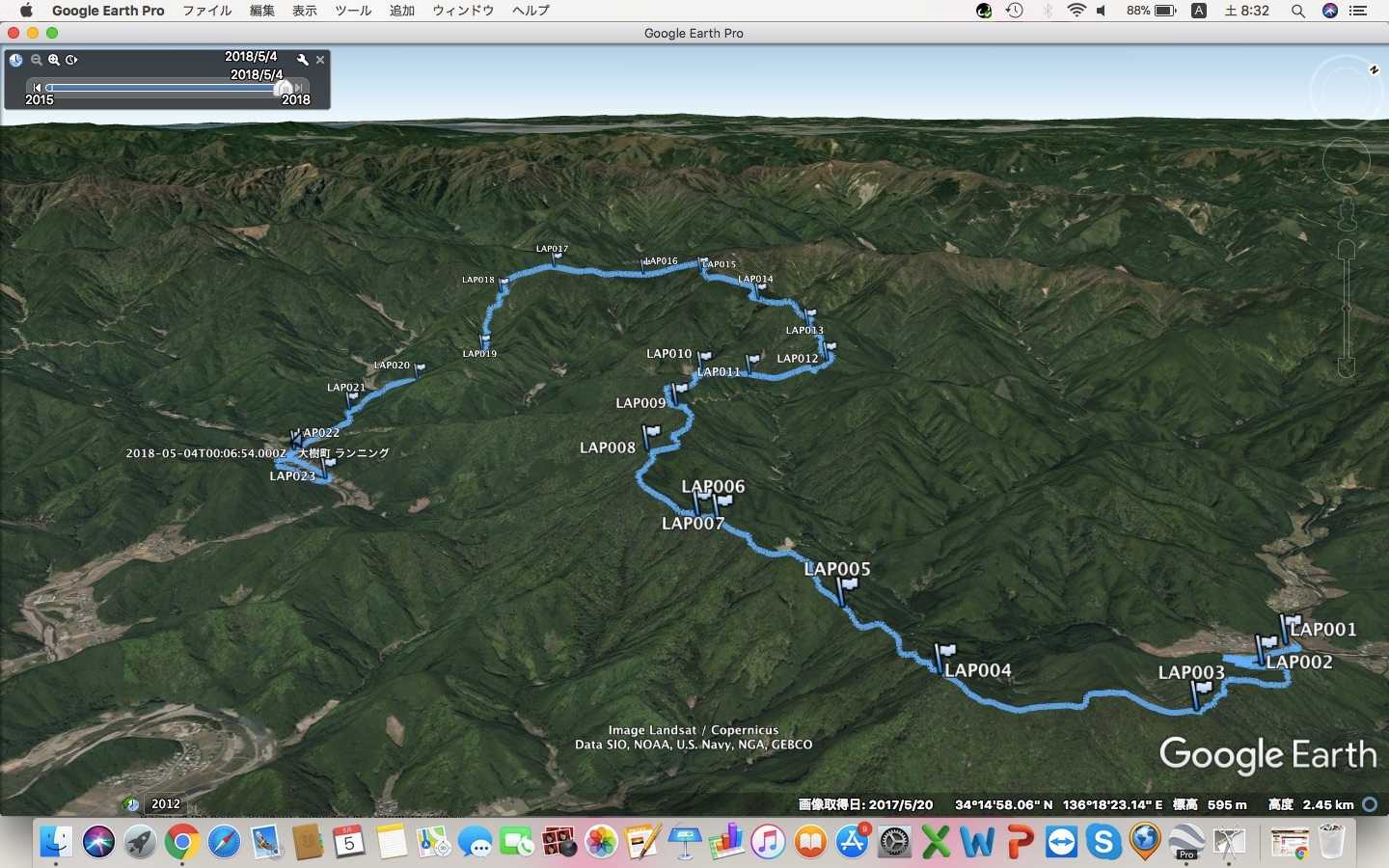Zoom out the time slider range
This screenshot has height=868, width=1389.
coord(36,60)
